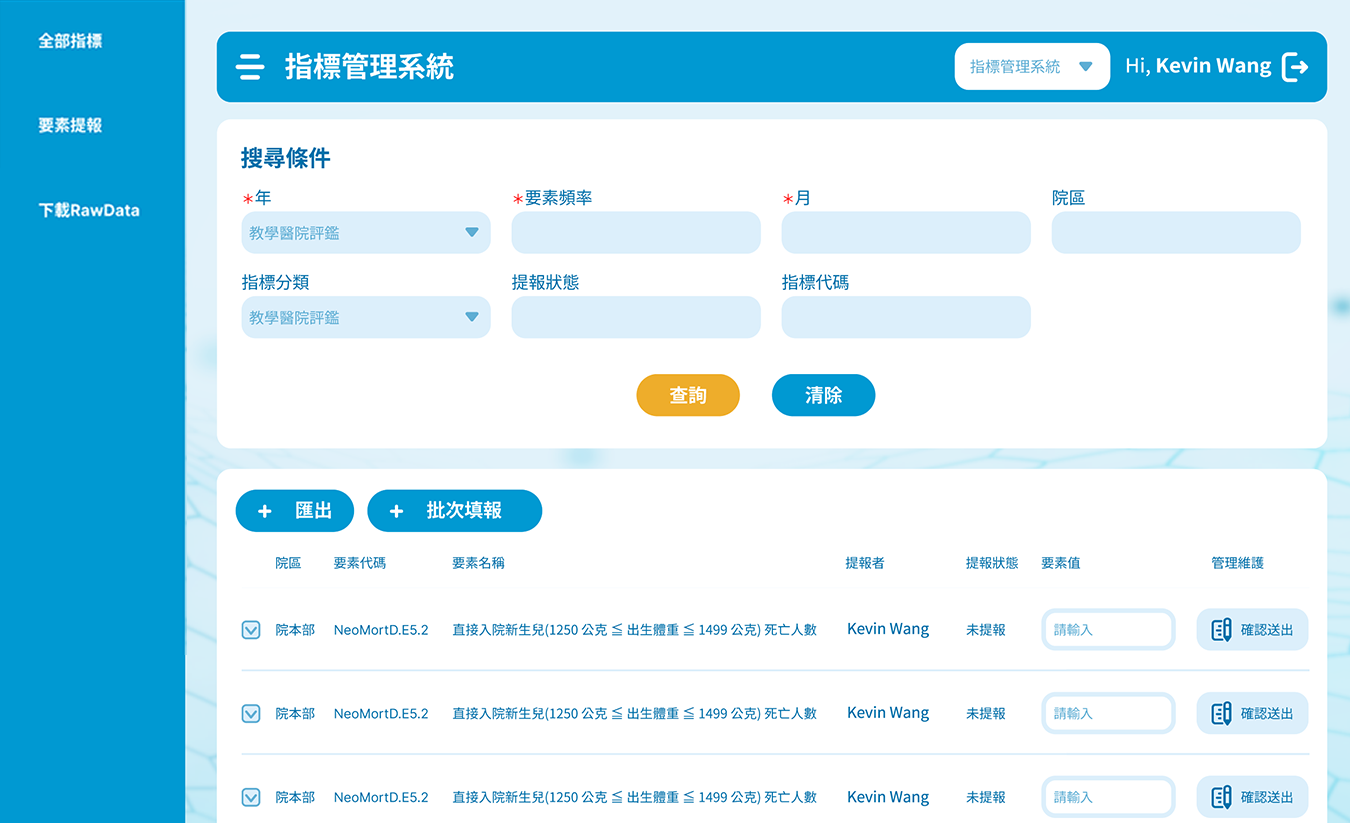Image resolution: width=1350 pixels, height=823 pixels.
Task: Click the plus icon on 批次填報 button
Action: (x=396, y=511)
